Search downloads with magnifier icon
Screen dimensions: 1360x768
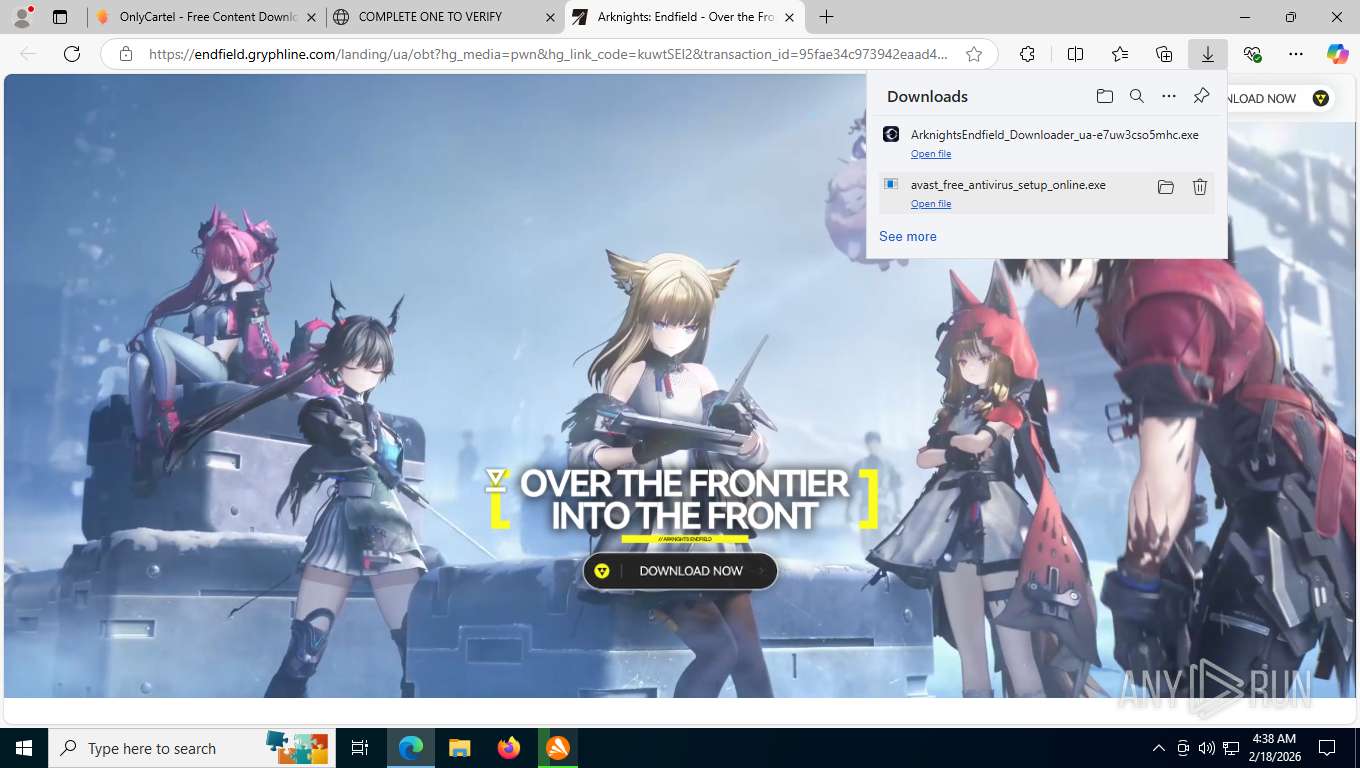point(1136,96)
